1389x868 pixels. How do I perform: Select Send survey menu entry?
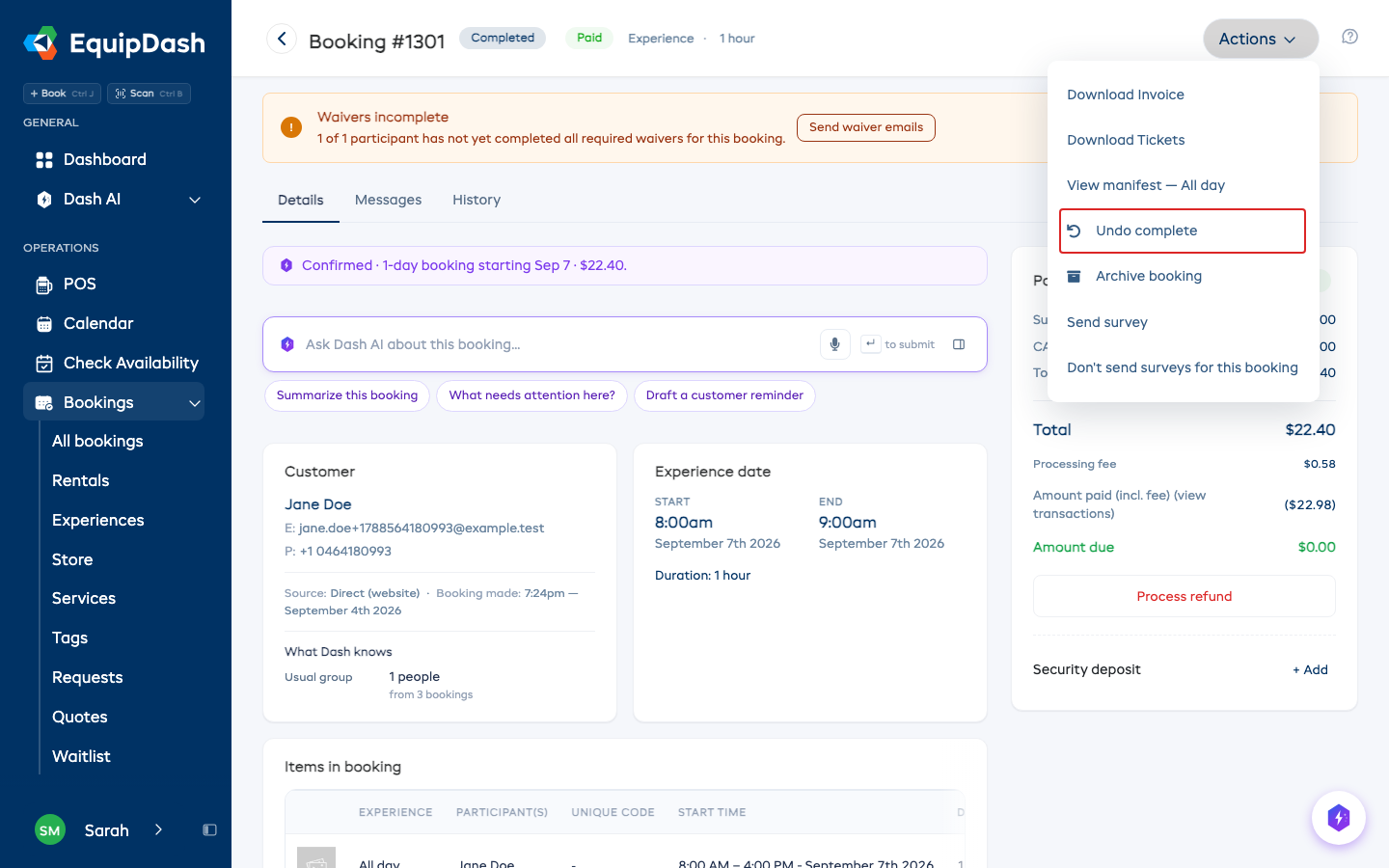click(1183, 322)
